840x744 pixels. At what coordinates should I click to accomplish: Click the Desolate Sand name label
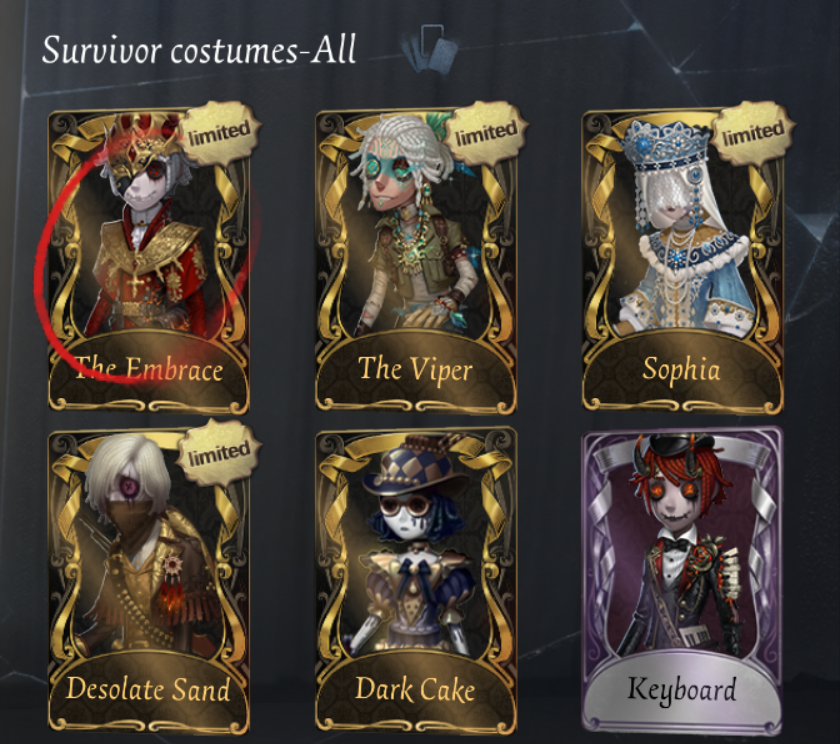click(x=148, y=689)
